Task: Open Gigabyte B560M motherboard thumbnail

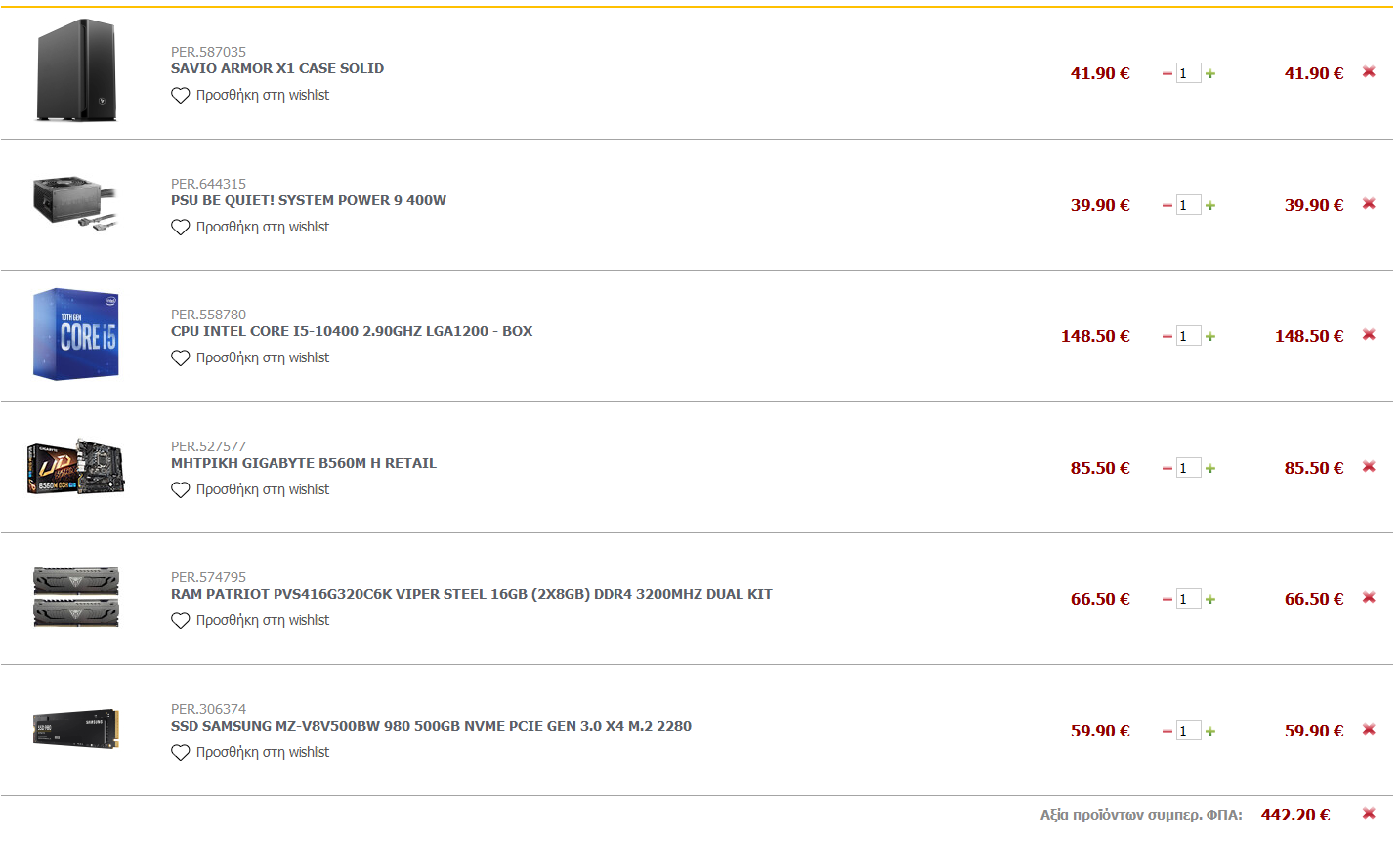Action: (76, 468)
